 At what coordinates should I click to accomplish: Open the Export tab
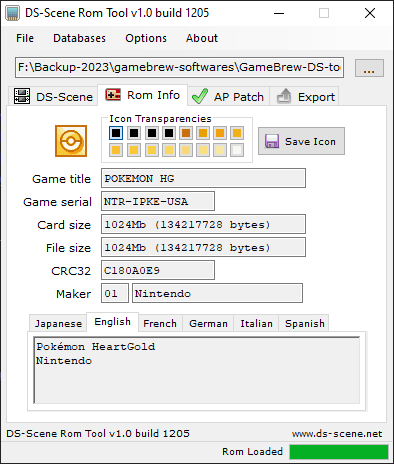point(304,97)
